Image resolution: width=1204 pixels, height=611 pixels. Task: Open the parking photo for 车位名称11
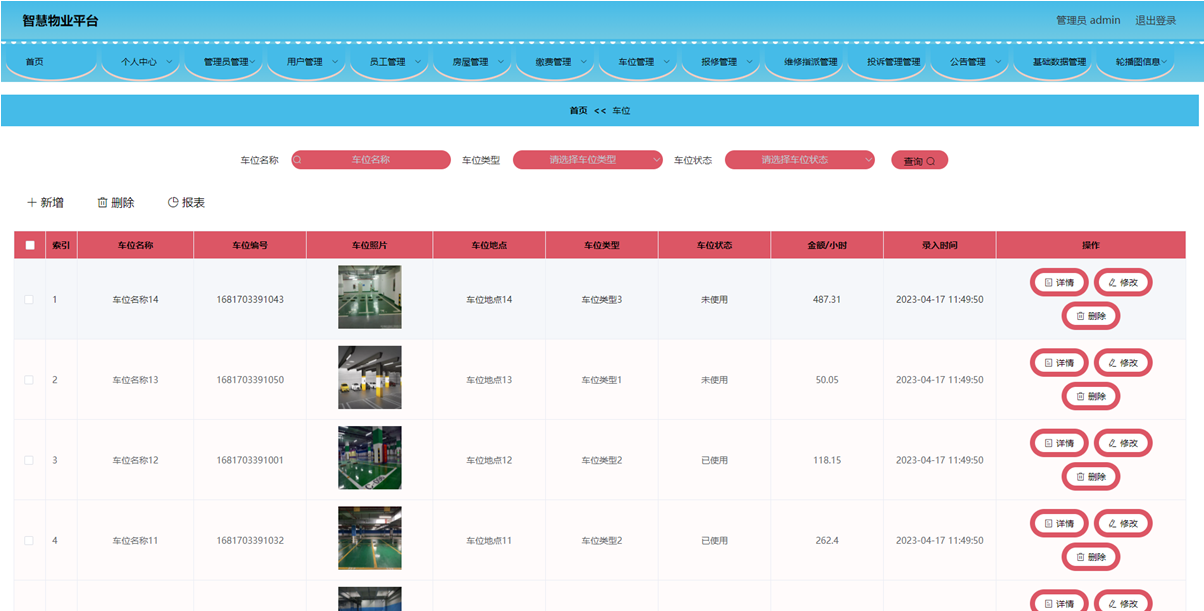(370, 538)
